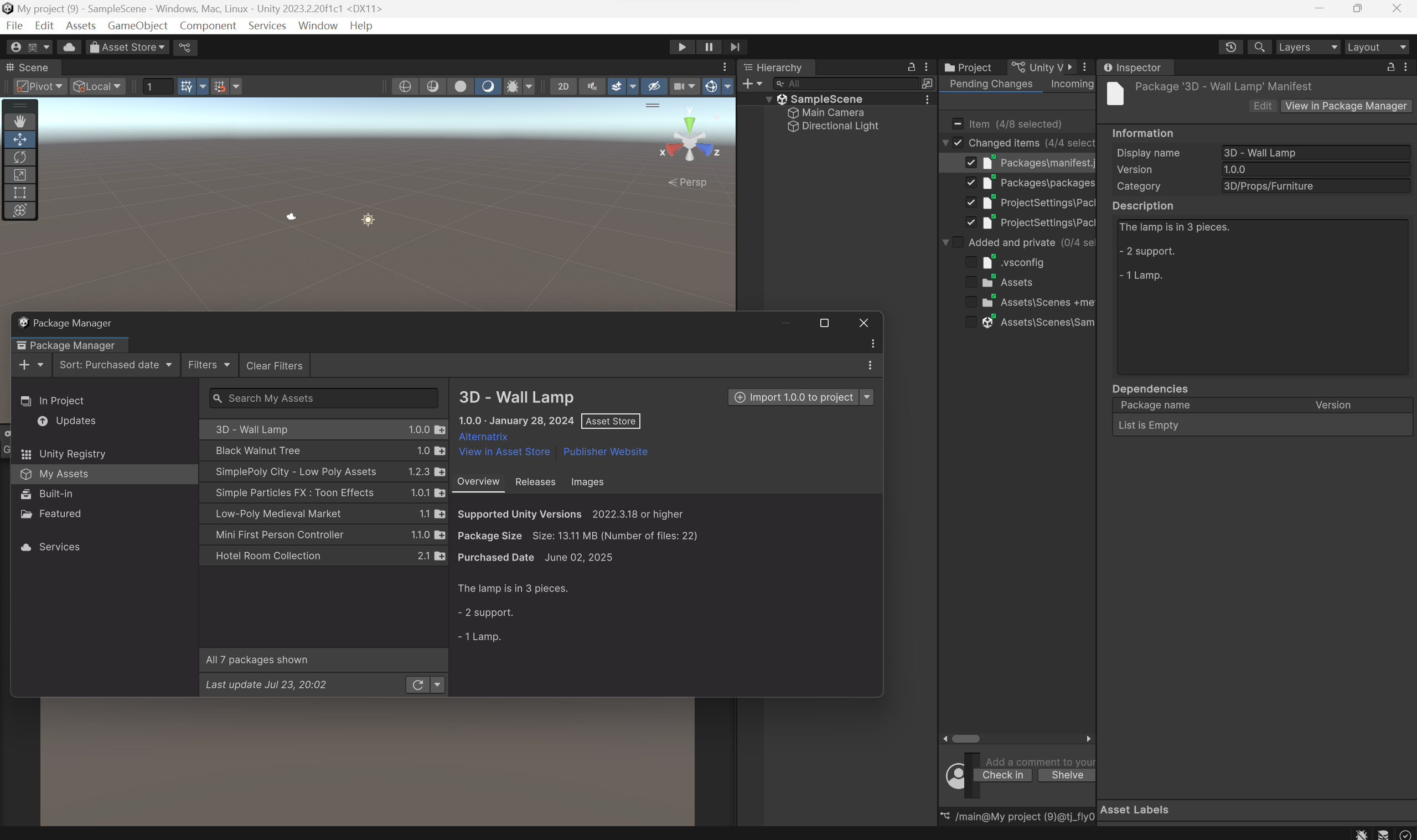Open the Filters dropdown
Screen dimensions: 1417x840
pyautogui.click(x=209, y=365)
